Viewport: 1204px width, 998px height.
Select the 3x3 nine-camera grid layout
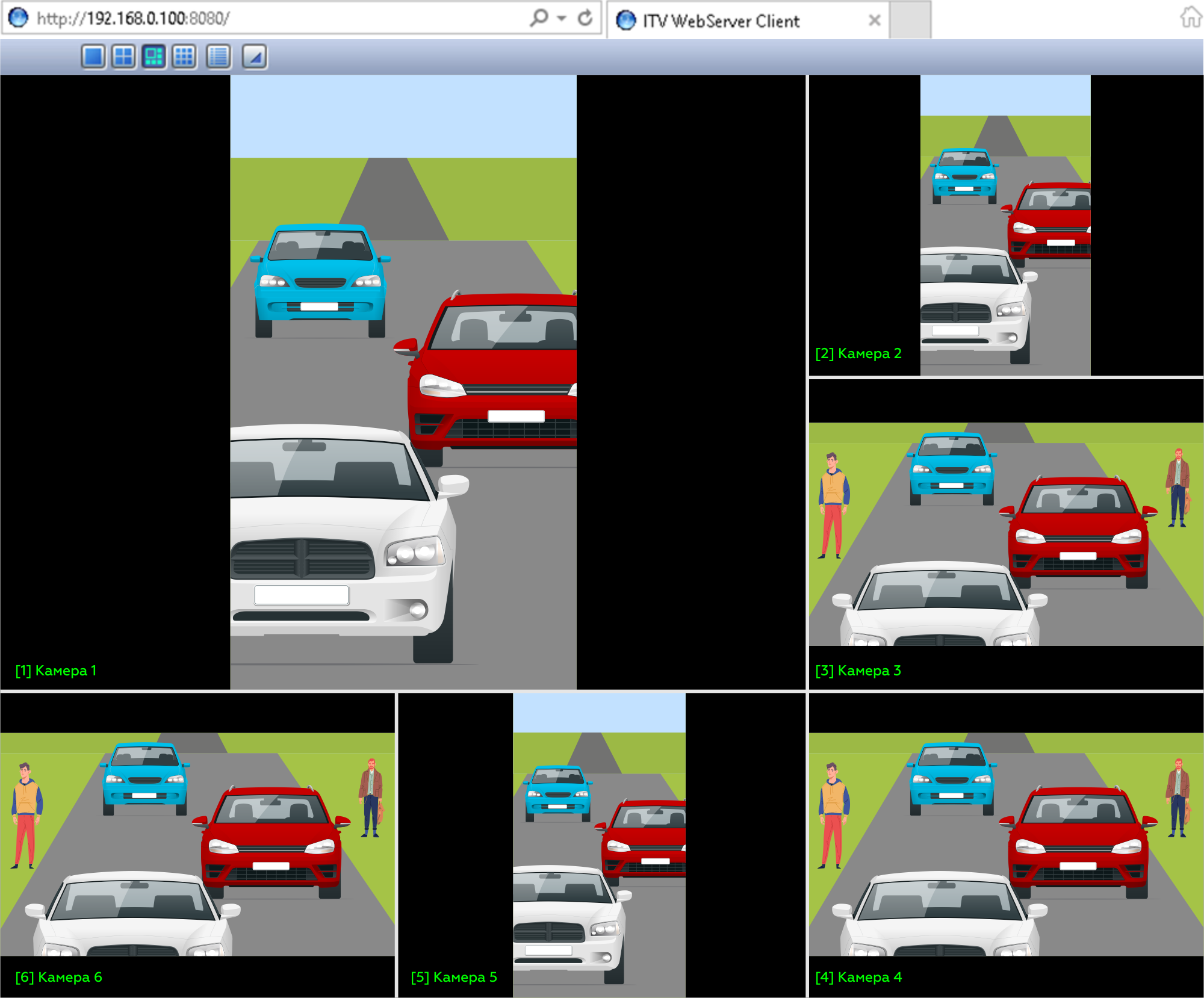tap(184, 57)
